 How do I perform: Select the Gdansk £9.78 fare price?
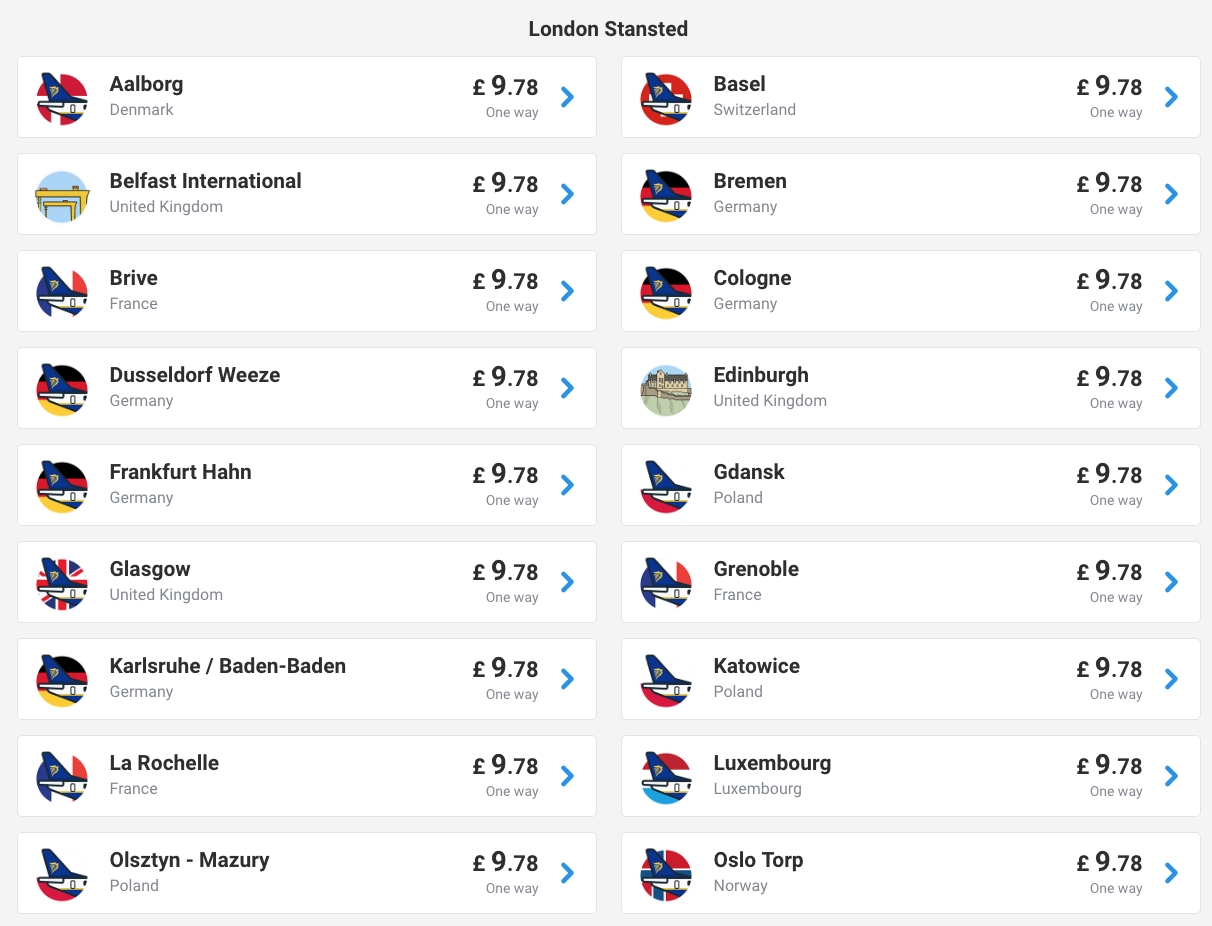tap(1109, 474)
